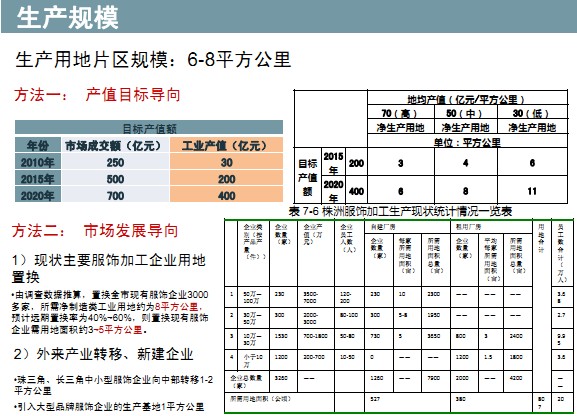The width and height of the screenshot is (577, 416).
Task: Click the red 方法二 市场发展导向 heading
Action: (x=95, y=231)
